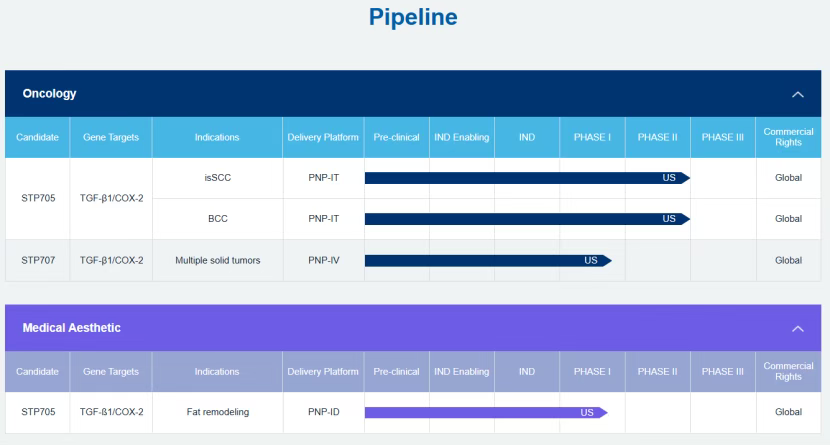The height and width of the screenshot is (446, 830).
Task: Collapse the Medical Aesthetic section chevron
Action: (797, 328)
